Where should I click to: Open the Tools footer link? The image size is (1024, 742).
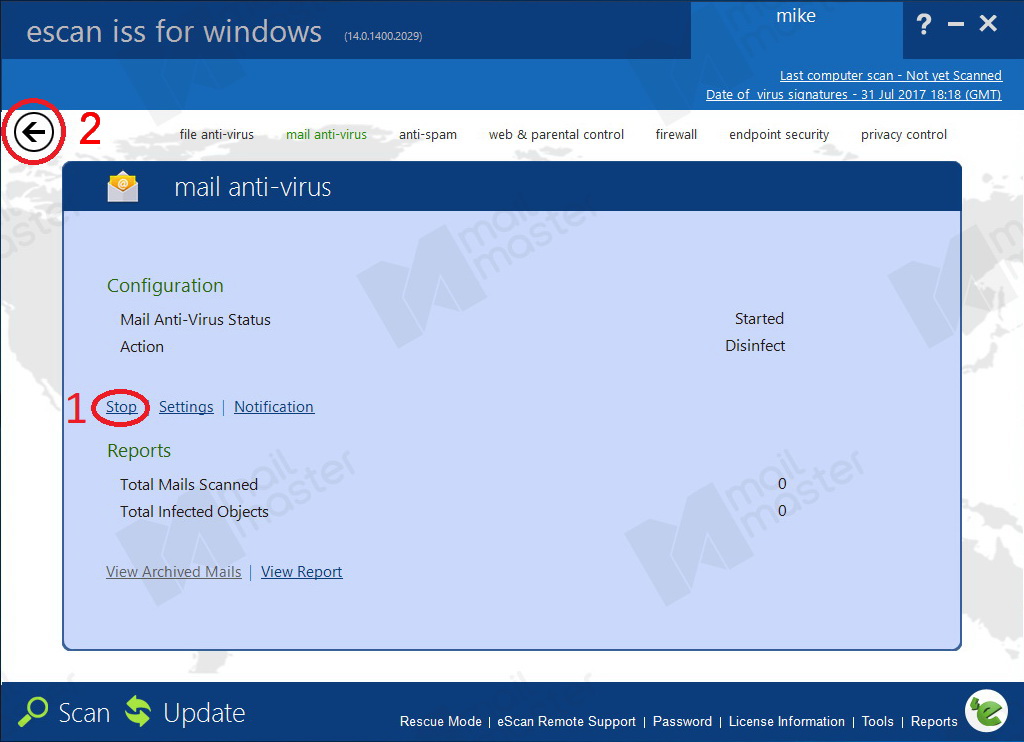click(878, 722)
